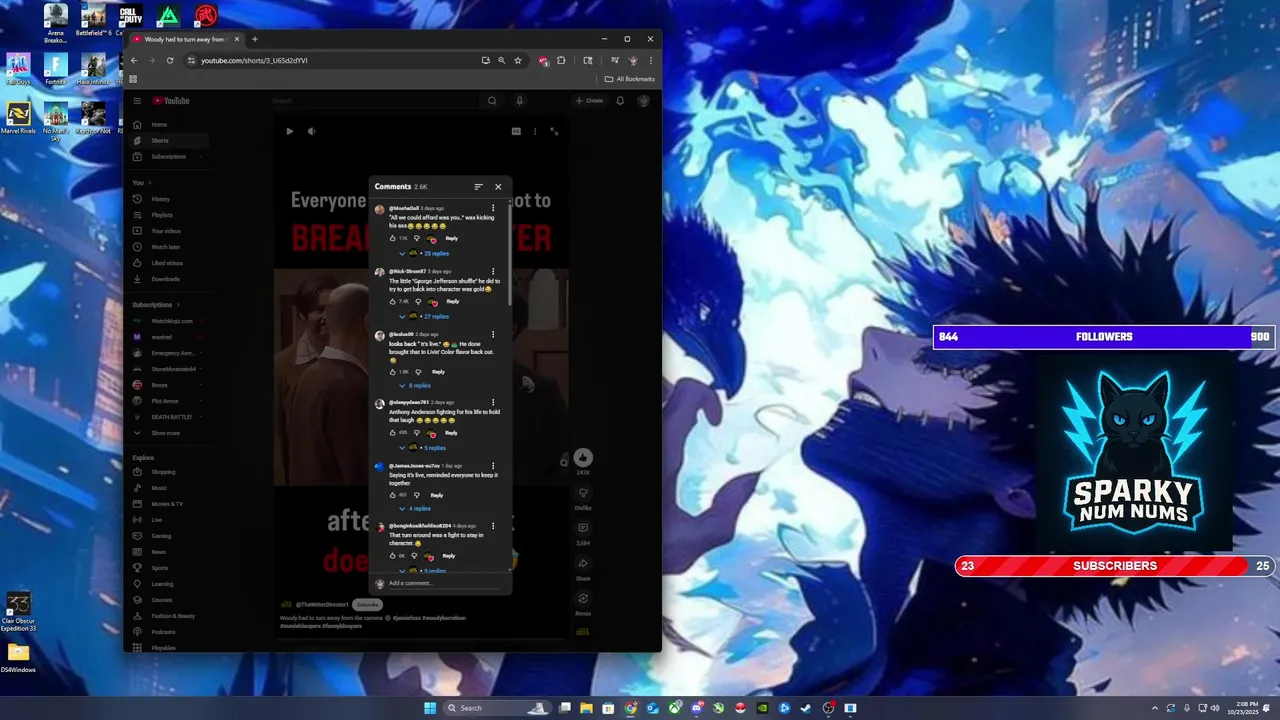The image size is (1280, 720).
Task: Dislike the @MoshaDoll comment
Action: 417,239
